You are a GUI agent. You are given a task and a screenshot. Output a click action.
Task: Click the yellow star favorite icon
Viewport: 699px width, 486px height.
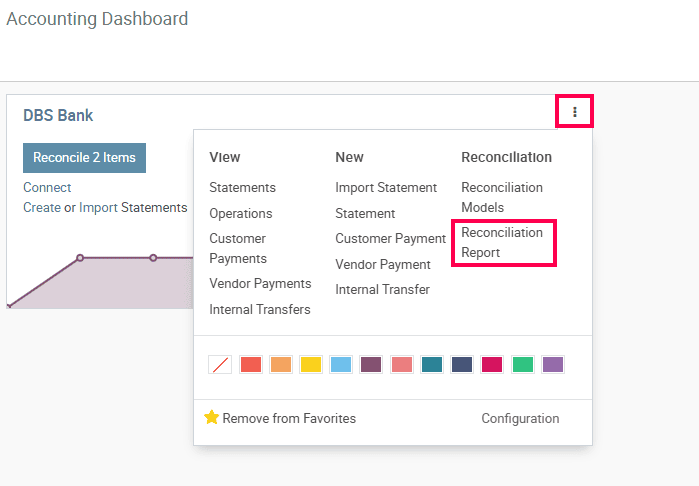211,417
